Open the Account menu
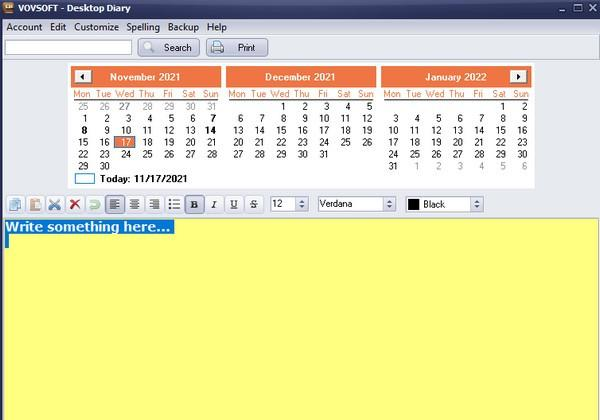This screenshot has height=420, width=600. [x=24, y=27]
